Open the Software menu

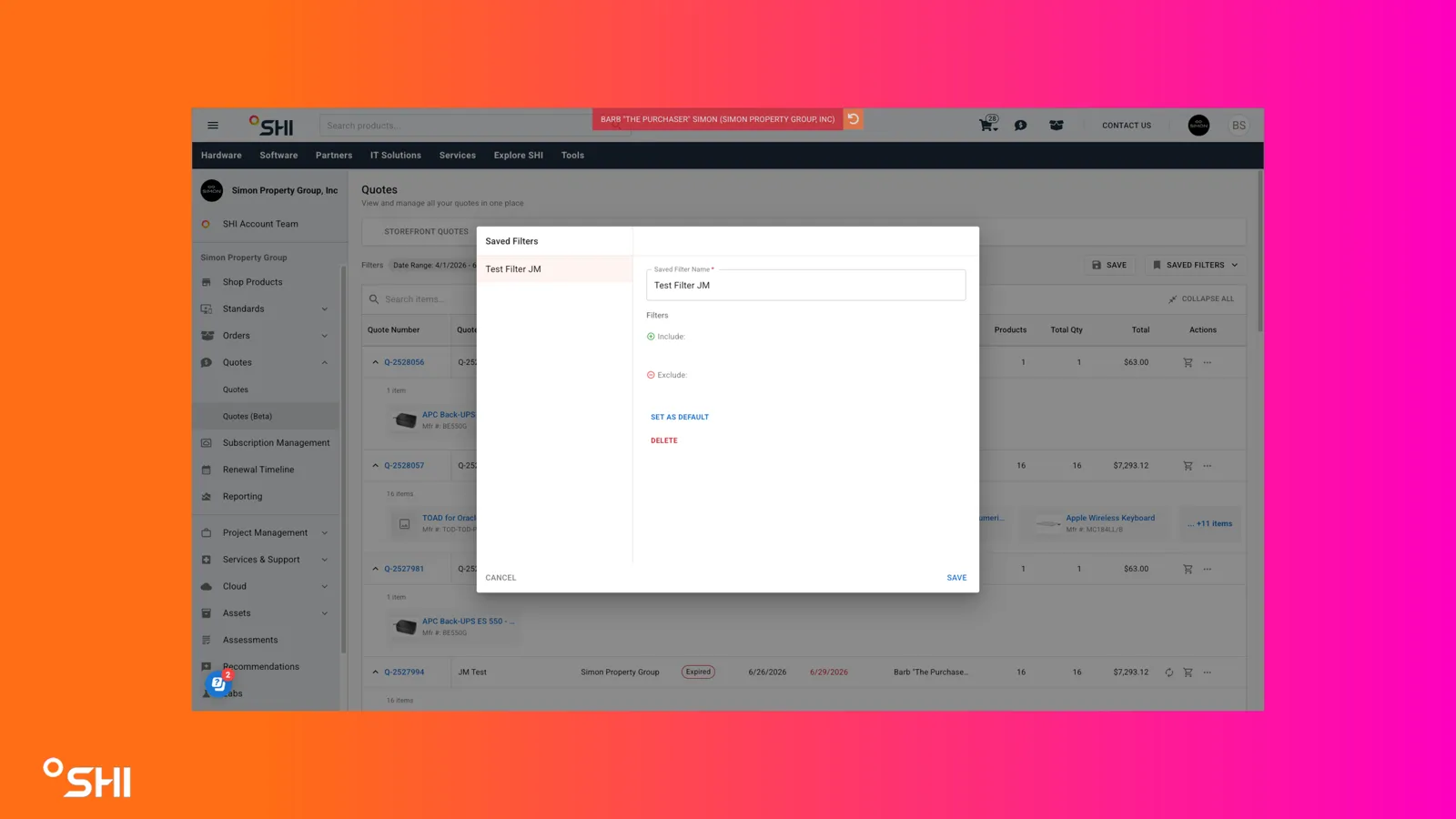point(278,156)
